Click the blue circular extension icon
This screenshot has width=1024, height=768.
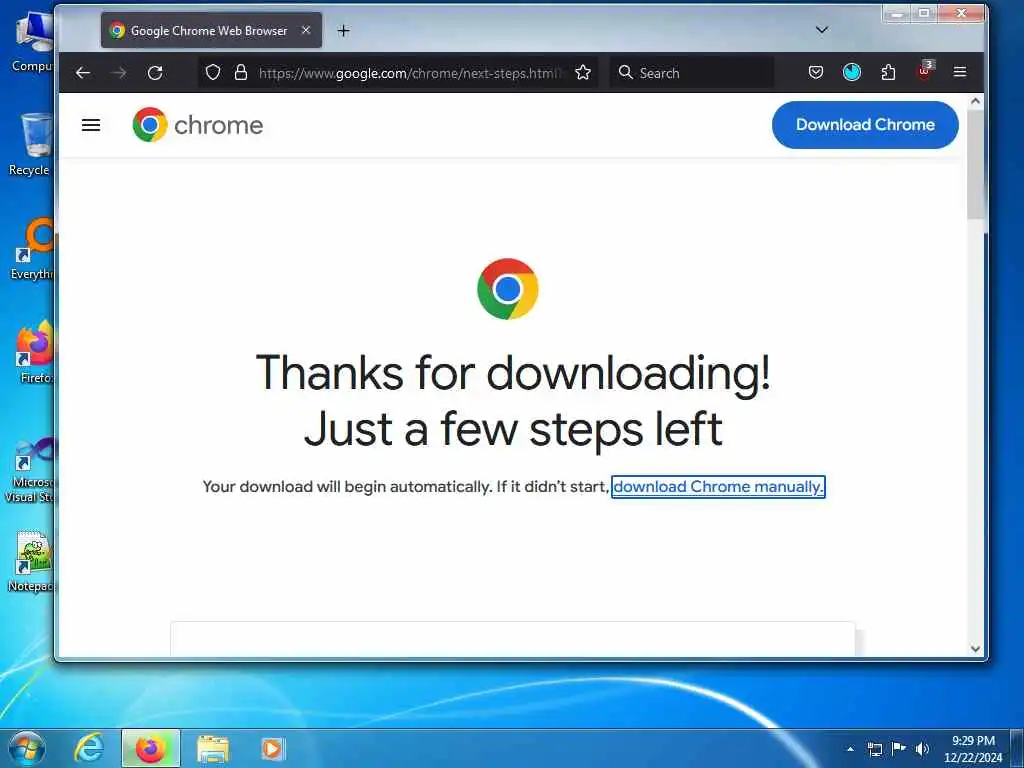852,72
